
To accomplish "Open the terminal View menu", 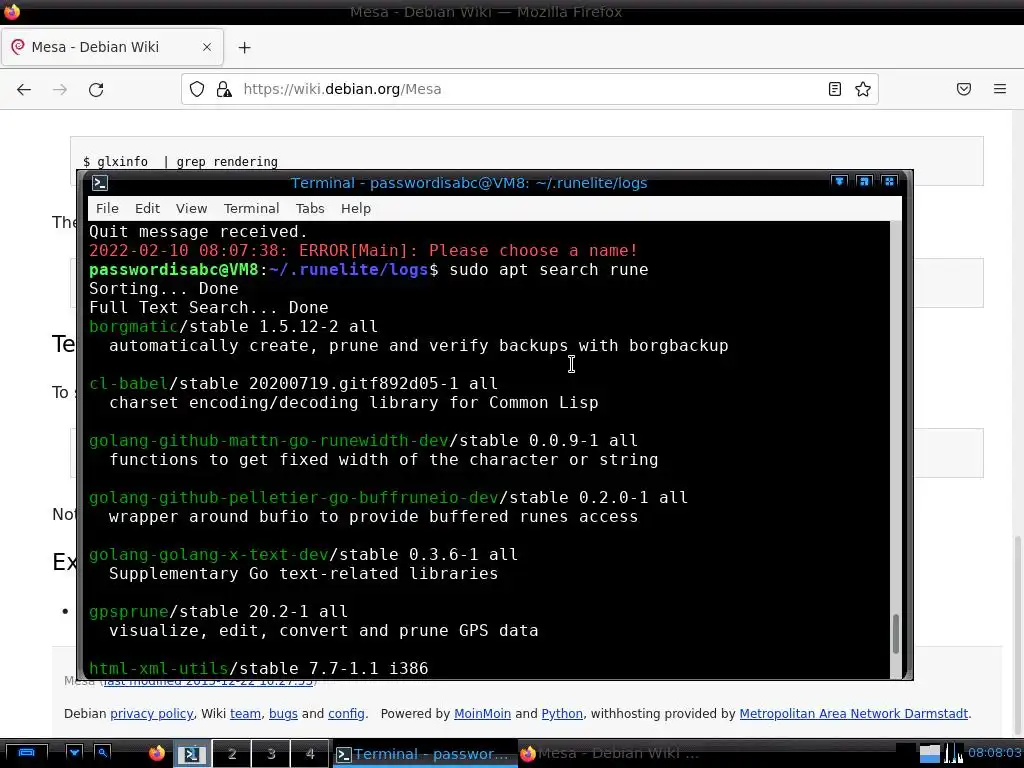I will (191, 208).
